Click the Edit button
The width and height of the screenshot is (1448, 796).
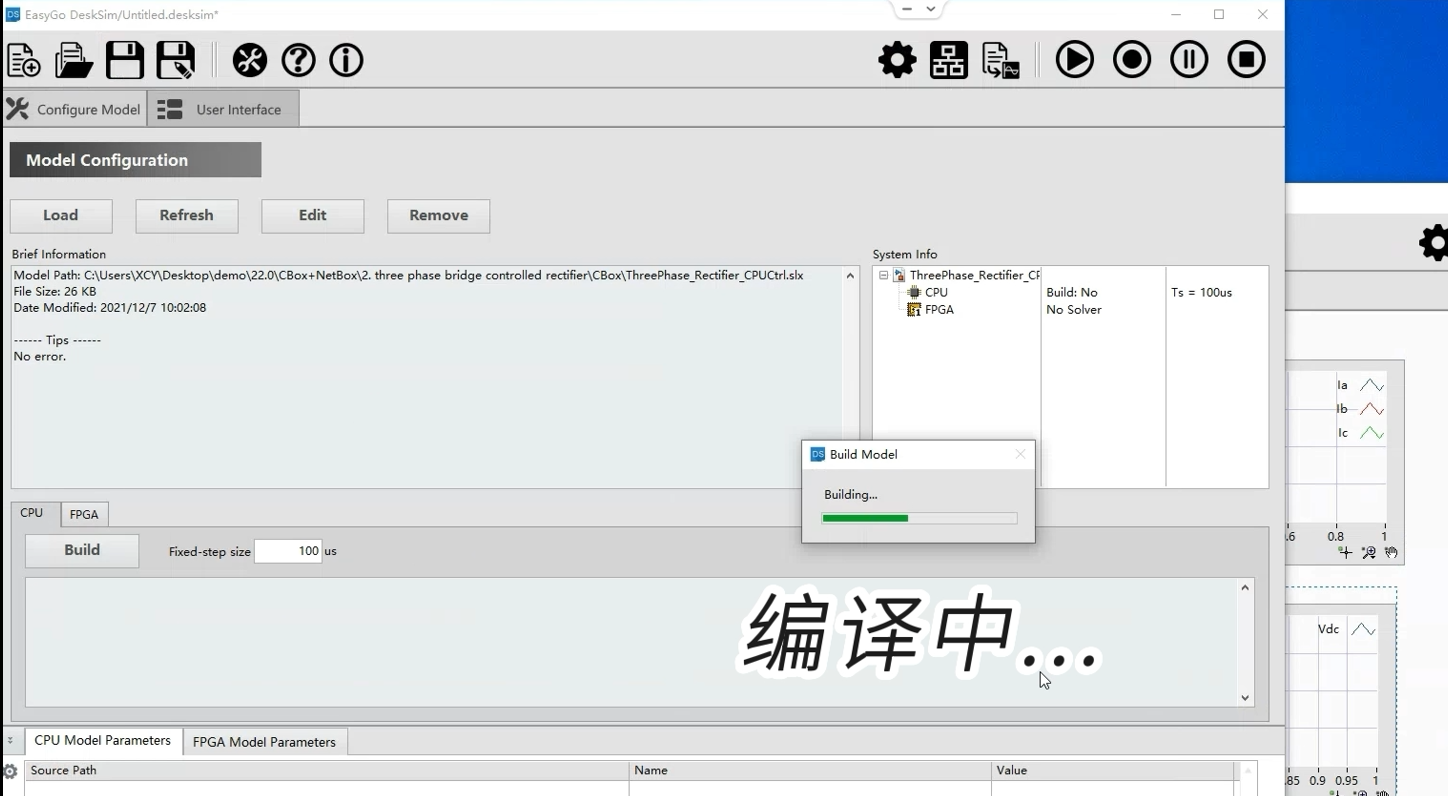coord(313,216)
